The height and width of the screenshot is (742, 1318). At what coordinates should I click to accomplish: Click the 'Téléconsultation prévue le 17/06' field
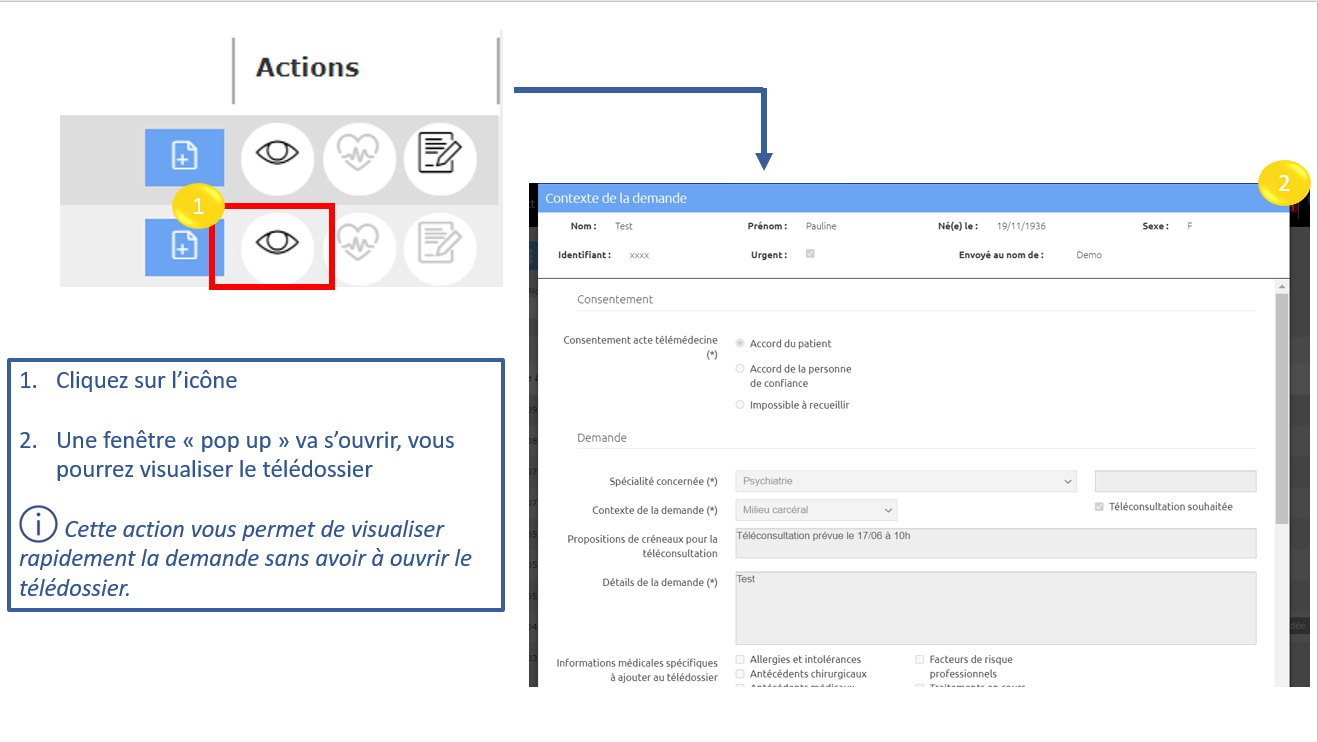[x=995, y=543]
